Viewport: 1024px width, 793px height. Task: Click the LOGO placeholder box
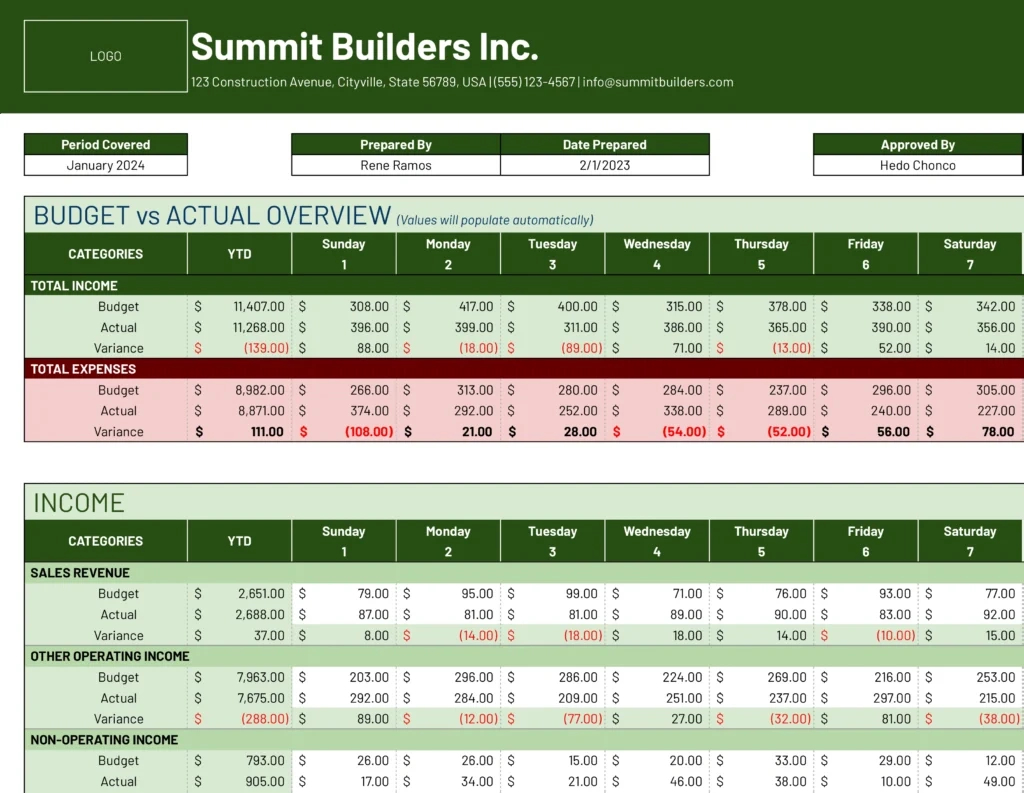click(x=105, y=56)
